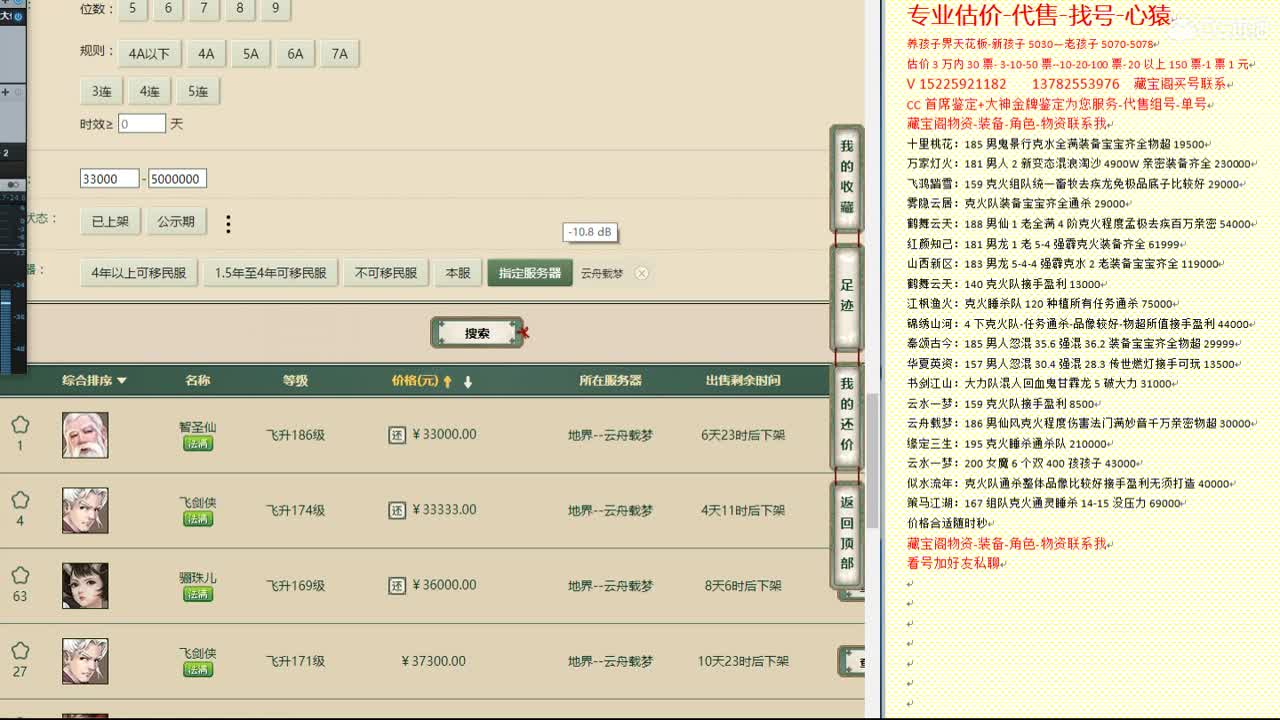The width and height of the screenshot is (1280, 720).
Task: Toggle the 4A rule filter
Action: click(206, 54)
